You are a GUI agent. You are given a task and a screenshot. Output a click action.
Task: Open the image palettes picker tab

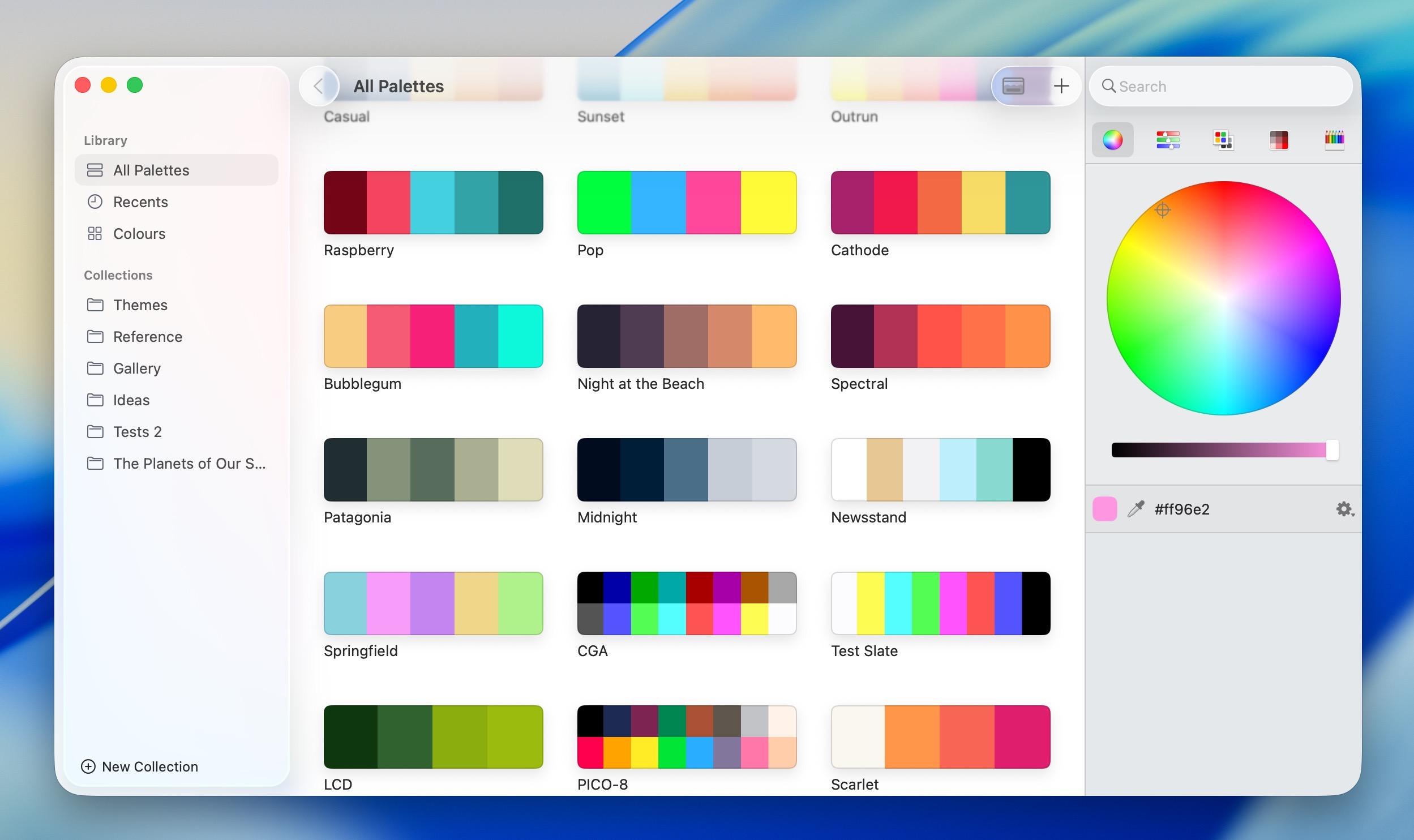coord(1279,140)
